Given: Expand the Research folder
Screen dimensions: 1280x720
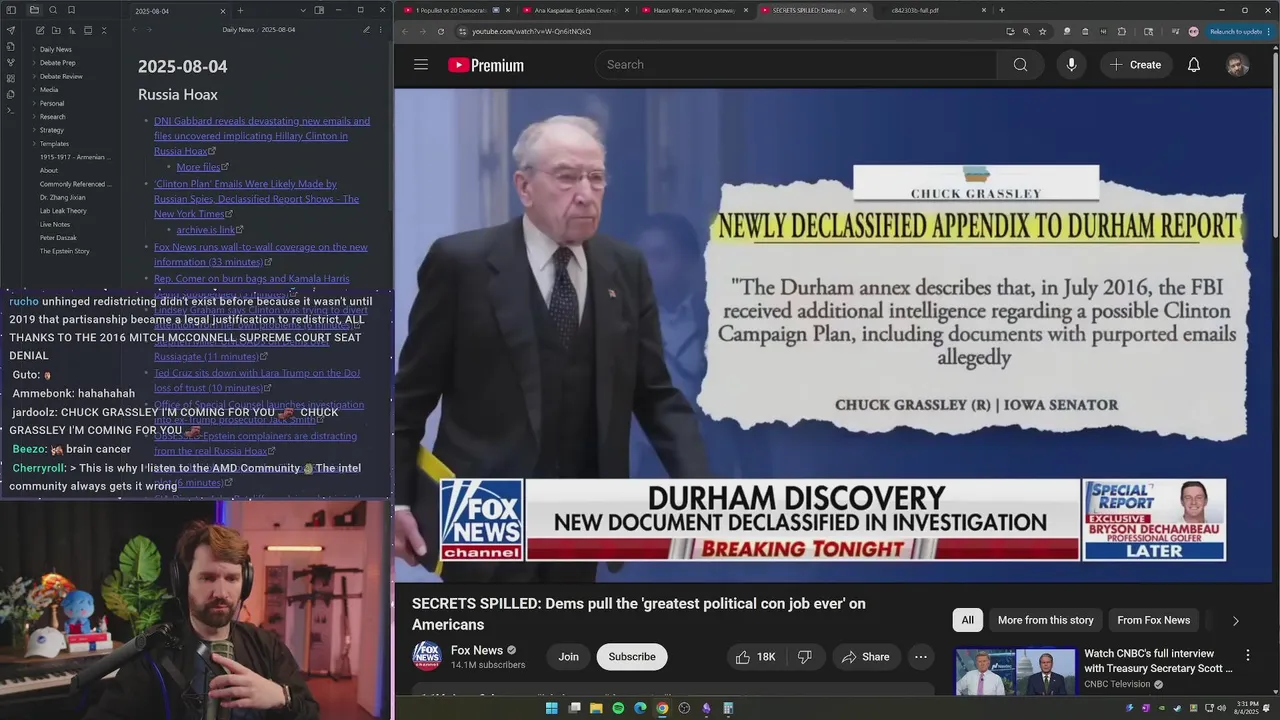Looking at the screenshot, I should point(52,117).
